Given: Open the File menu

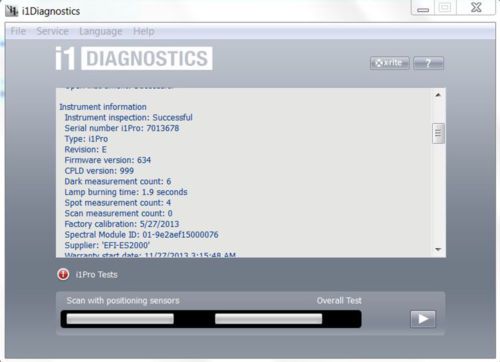Looking at the screenshot, I should pos(18,31).
